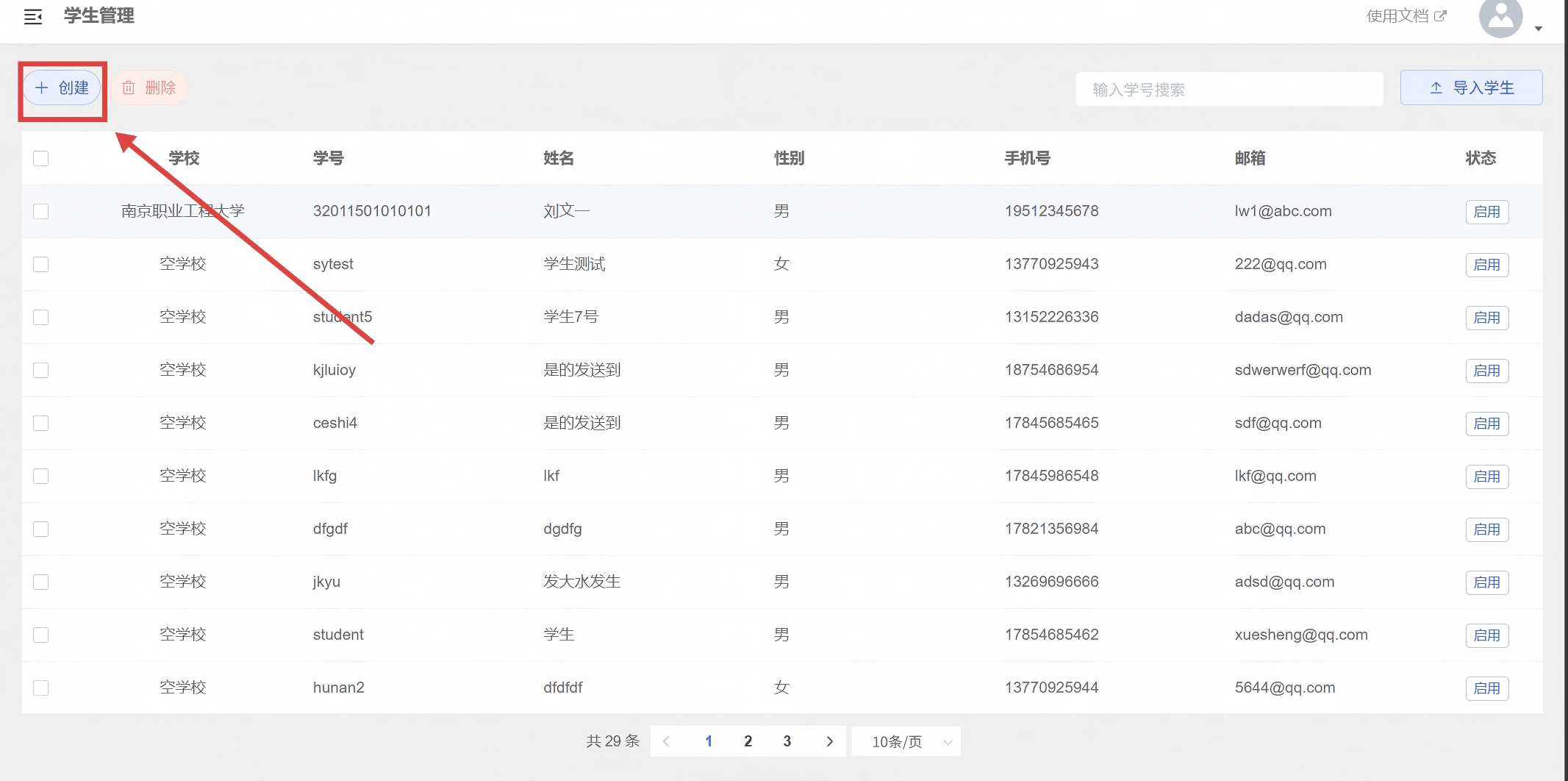Toggle 启用 status for xuesheng@qq.com row

pyautogui.click(x=1486, y=635)
